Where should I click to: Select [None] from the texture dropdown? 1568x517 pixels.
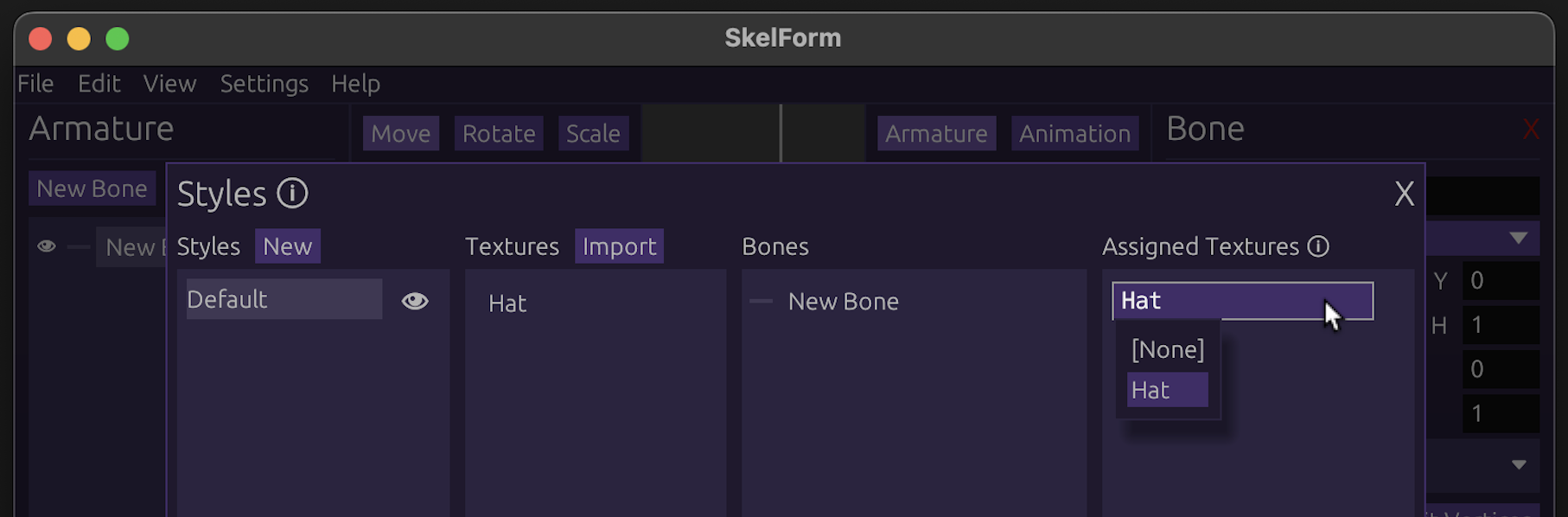click(1167, 349)
